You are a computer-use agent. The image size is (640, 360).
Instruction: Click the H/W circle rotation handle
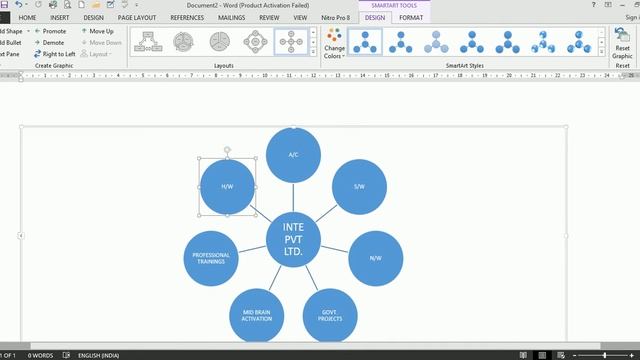(x=227, y=150)
